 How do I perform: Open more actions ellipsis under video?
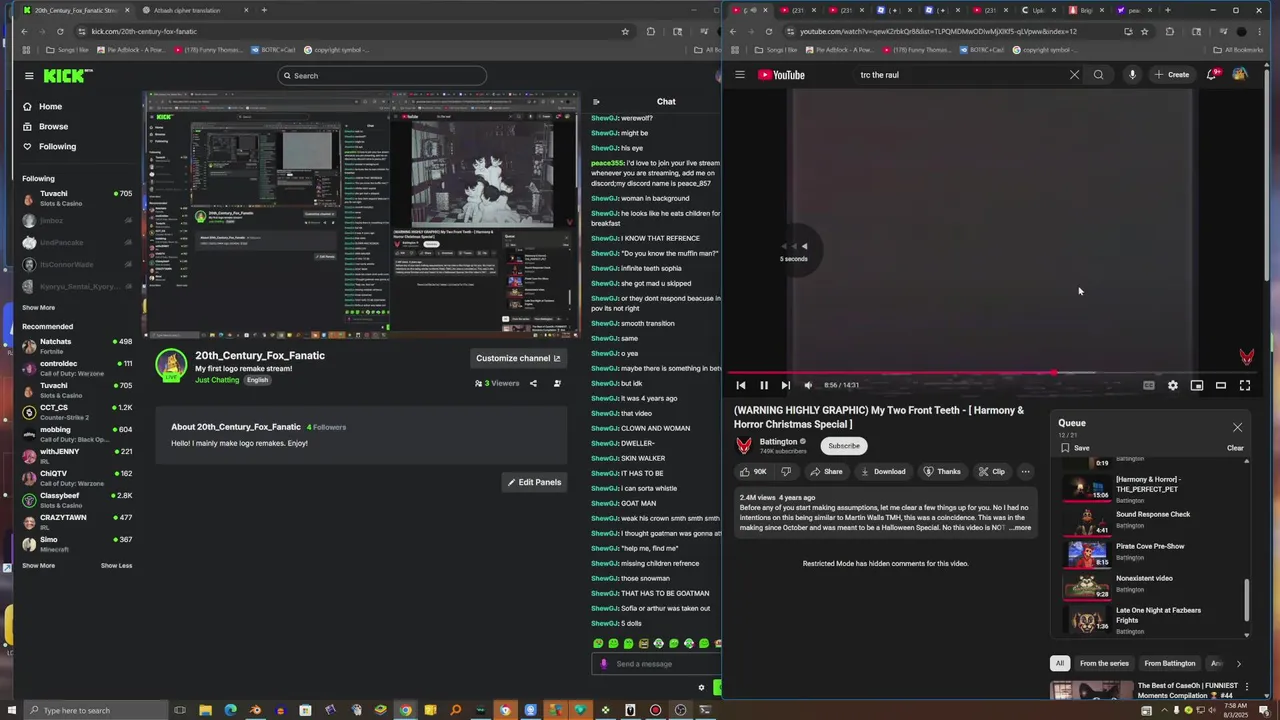click(1025, 472)
